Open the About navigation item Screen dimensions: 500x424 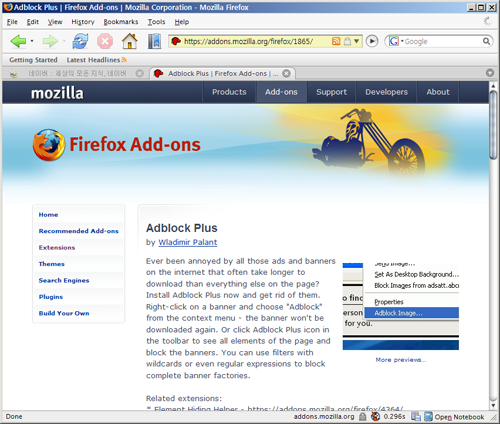438,92
